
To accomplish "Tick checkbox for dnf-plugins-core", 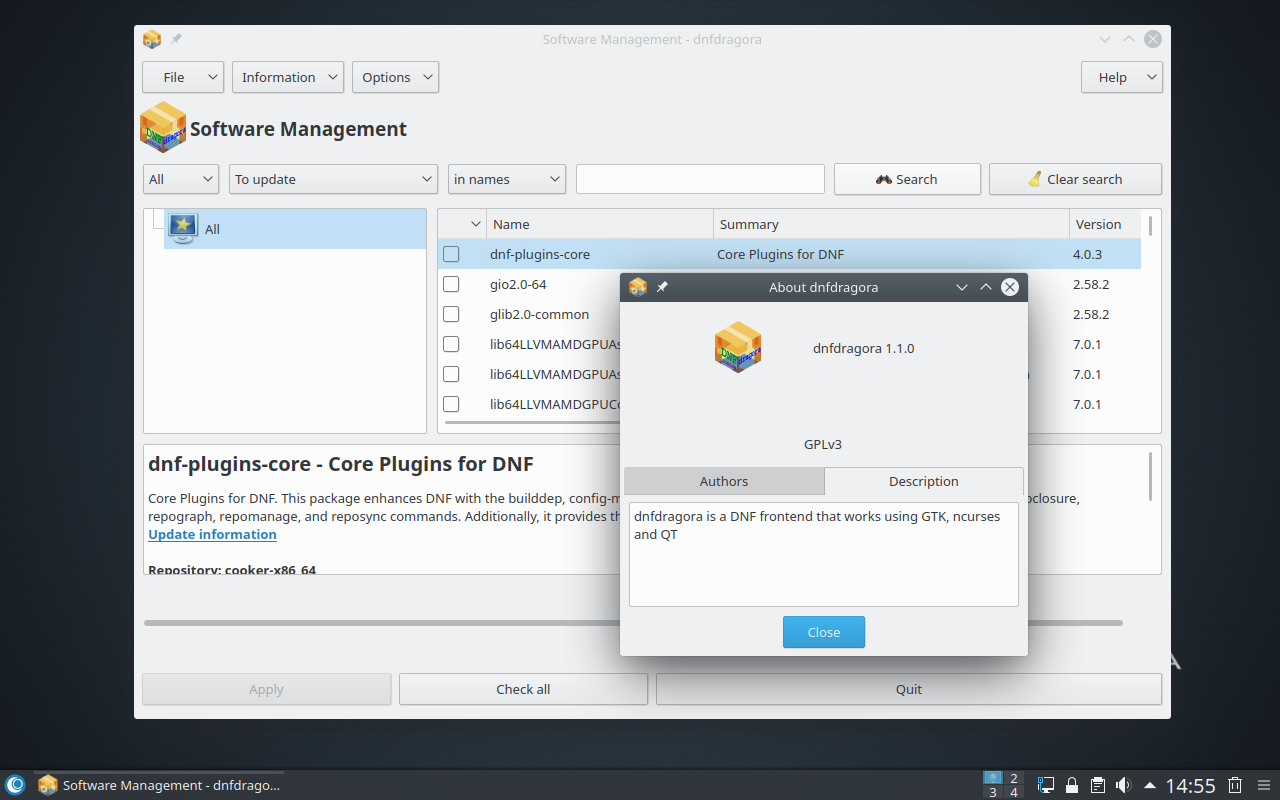I will [x=451, y=254].
